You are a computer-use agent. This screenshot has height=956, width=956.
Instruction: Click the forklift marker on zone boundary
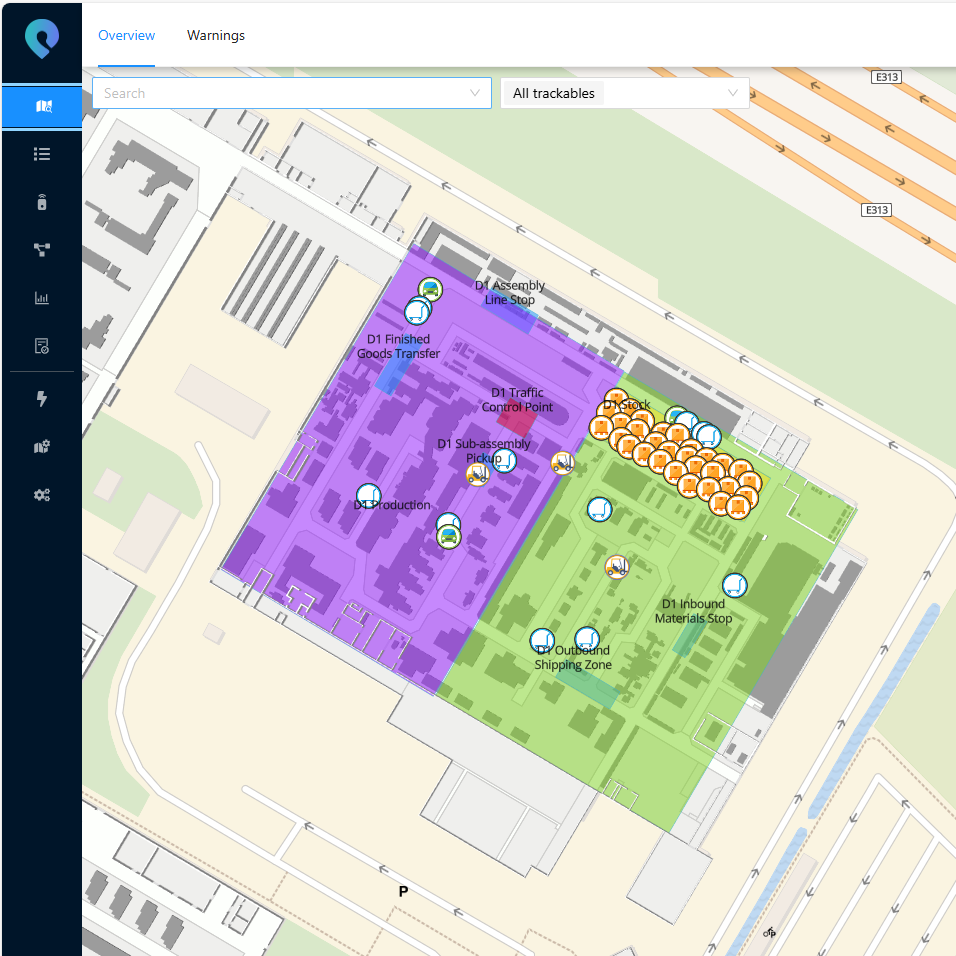point(563,462)
